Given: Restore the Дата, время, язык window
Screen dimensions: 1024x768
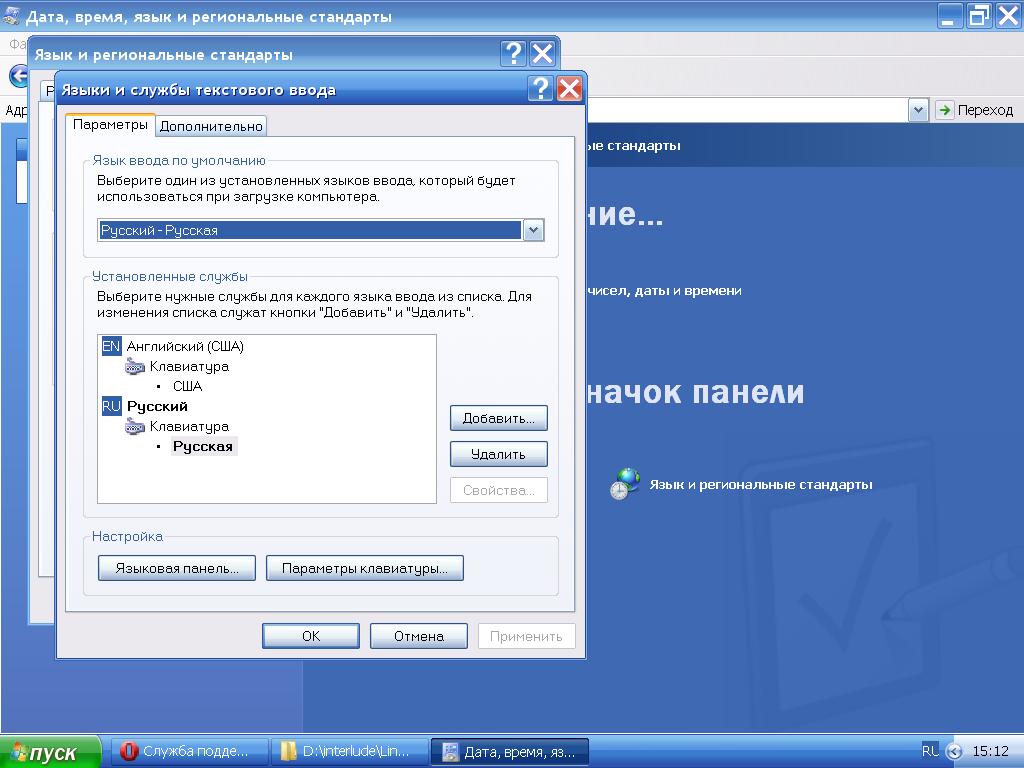Looking at the screenshot, I should click(979, 15).
